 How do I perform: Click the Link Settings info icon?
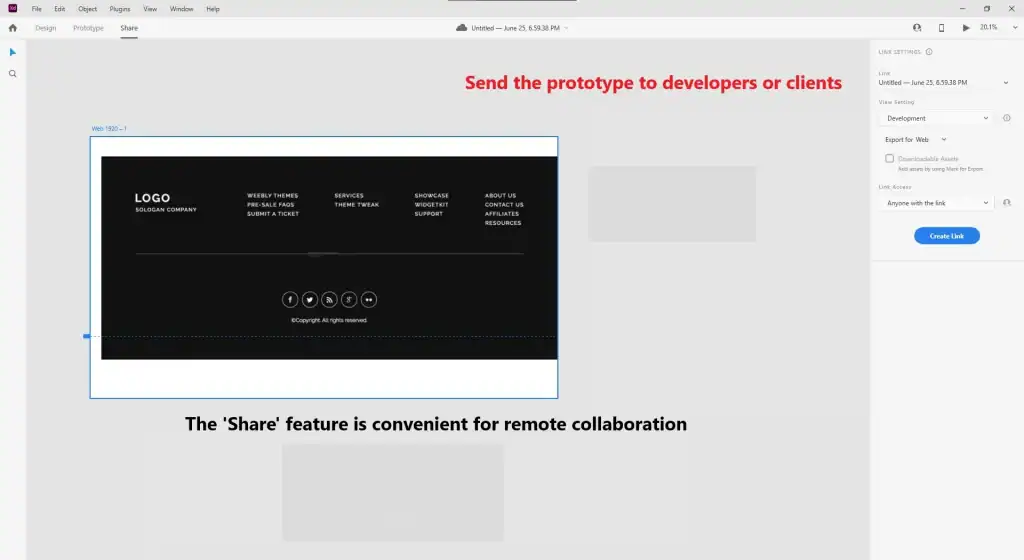click(929, 52)
